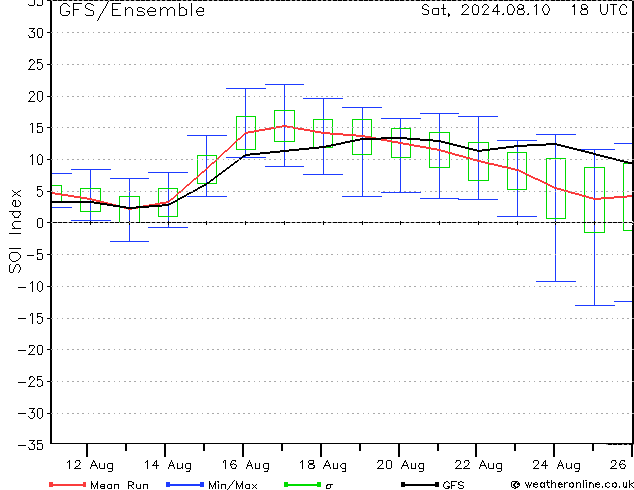The image size is (634, 490).
Task: Click the '-15' y-axis tick label
Action: pos(31,318)
